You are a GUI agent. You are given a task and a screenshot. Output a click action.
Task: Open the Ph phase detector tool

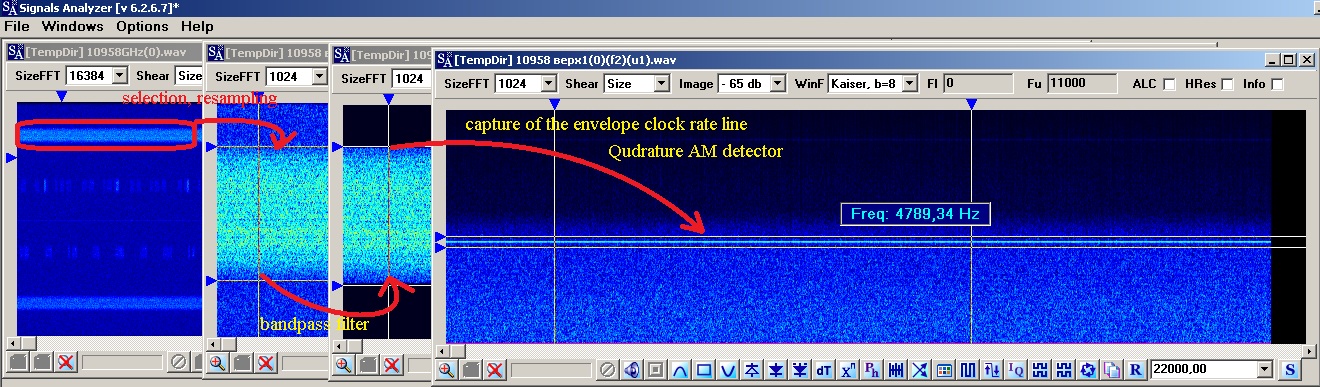tap(871, 369)
